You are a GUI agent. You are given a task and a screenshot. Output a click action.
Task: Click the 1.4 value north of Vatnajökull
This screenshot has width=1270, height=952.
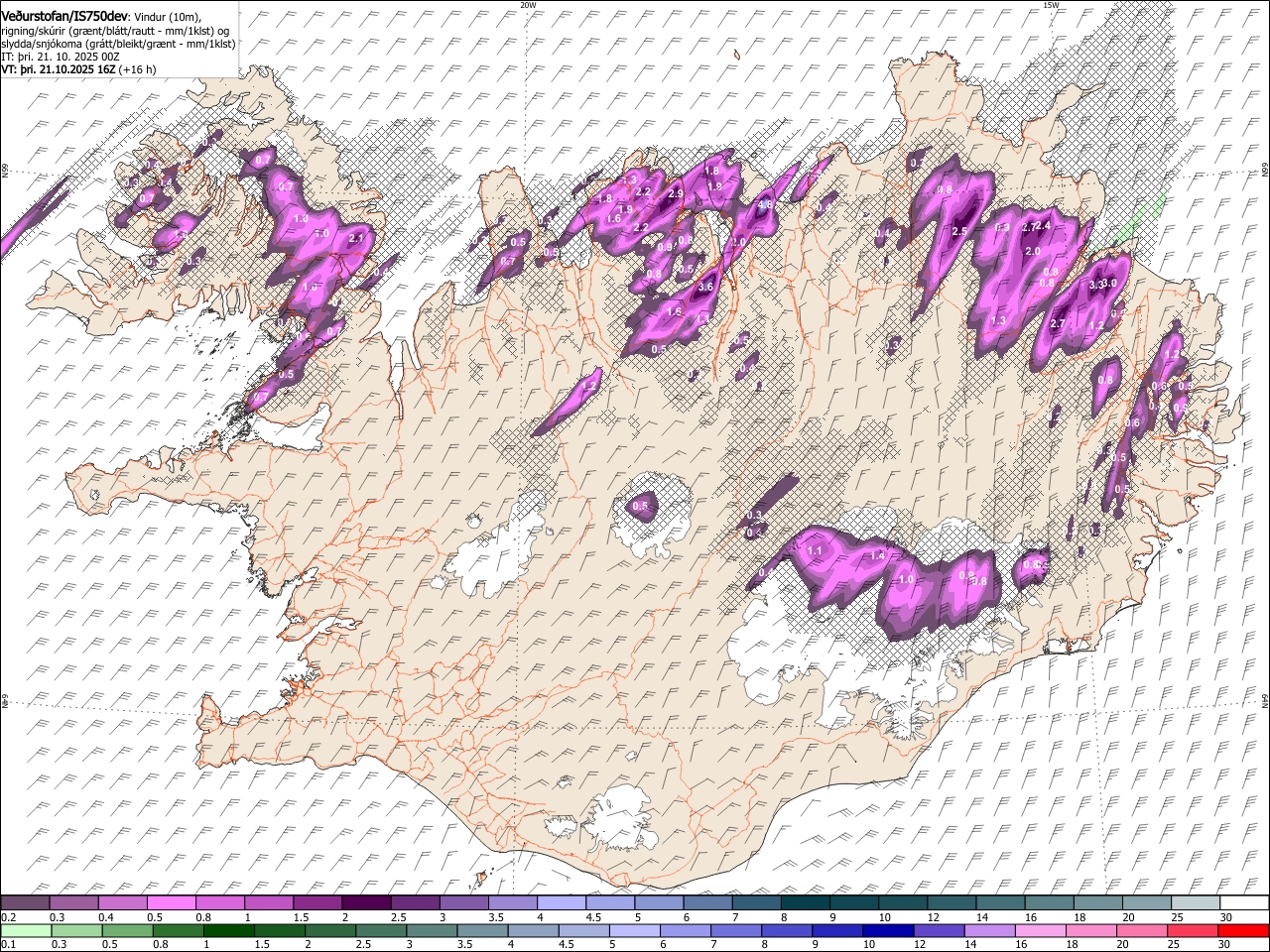(877, 556)
